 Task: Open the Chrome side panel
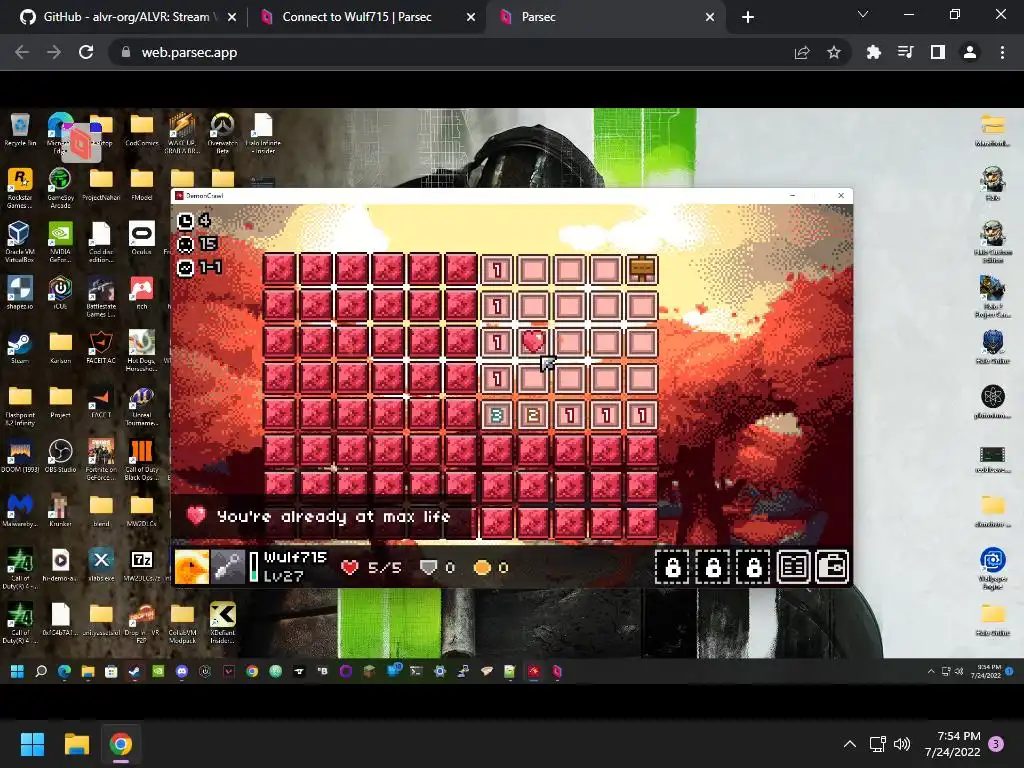click(938, 52)
